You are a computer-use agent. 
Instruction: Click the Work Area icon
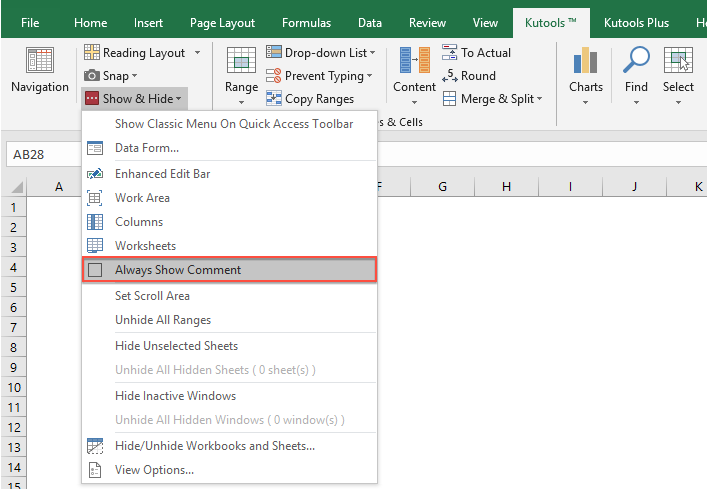[x=95, y=198]
